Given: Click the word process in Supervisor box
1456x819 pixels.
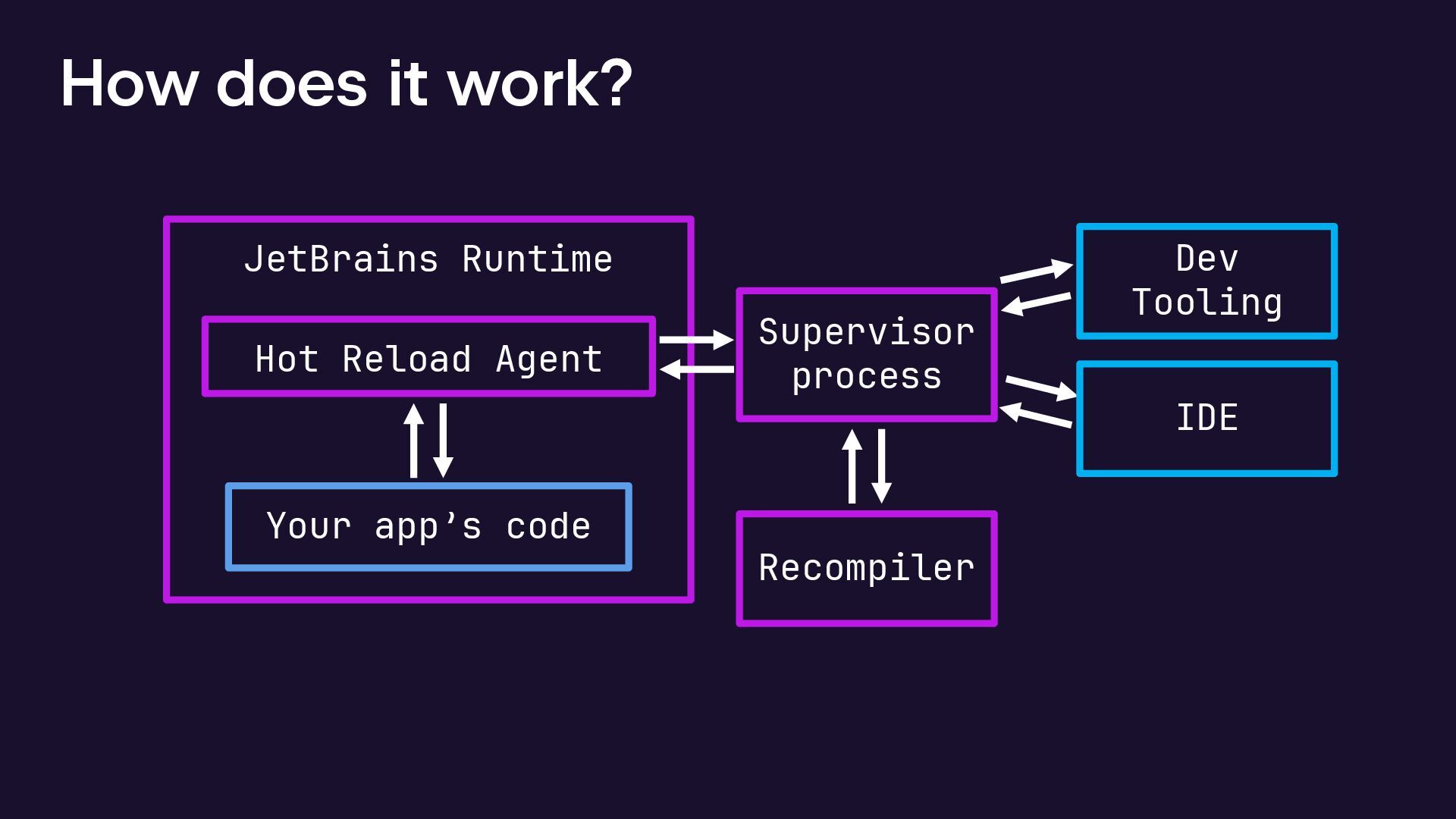Looking at the screenshot, I should coord(866,377).
